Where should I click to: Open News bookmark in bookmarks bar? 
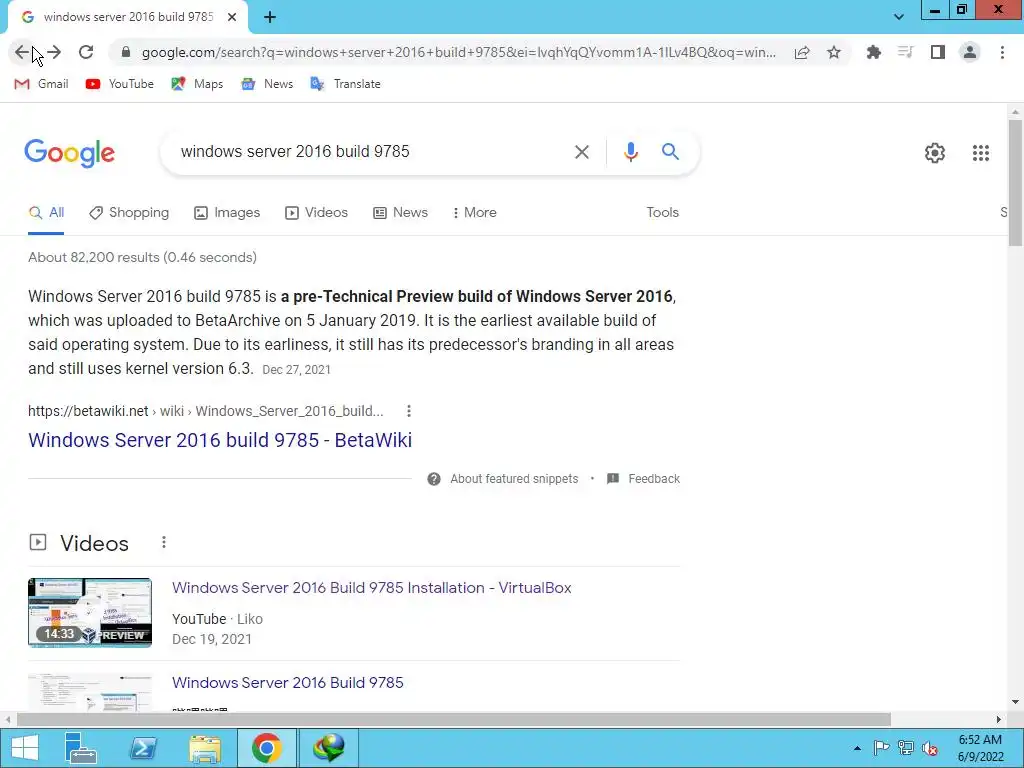pyautogui.click(x=267, y=84)
